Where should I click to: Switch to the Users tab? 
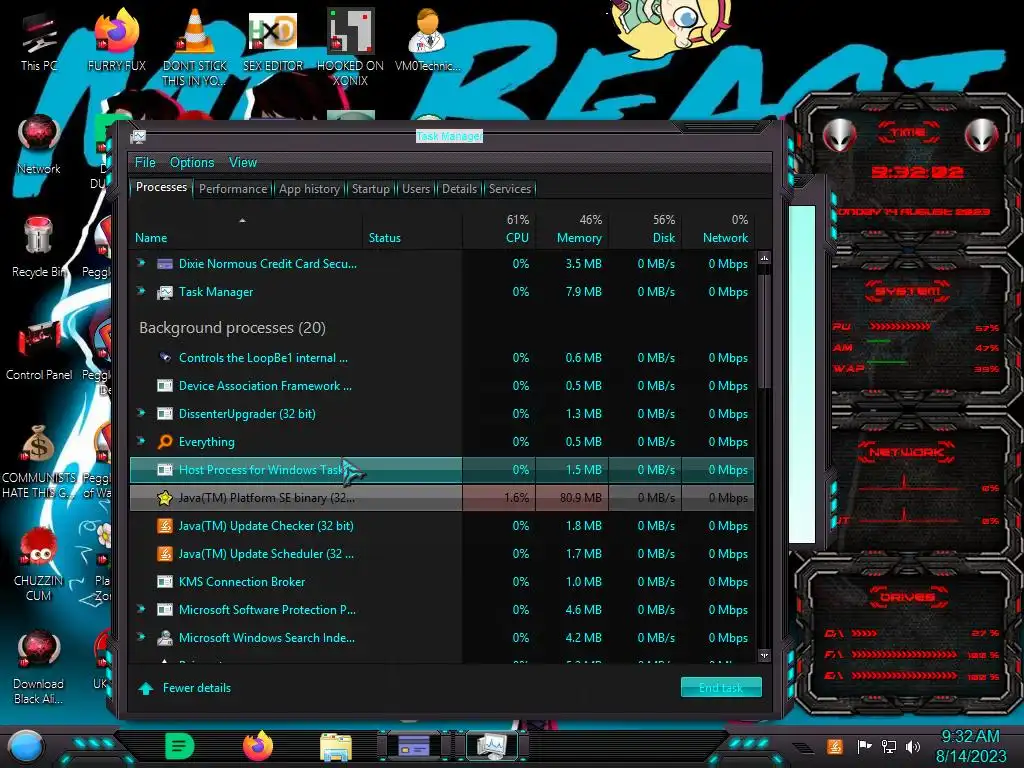pos(416,189)
